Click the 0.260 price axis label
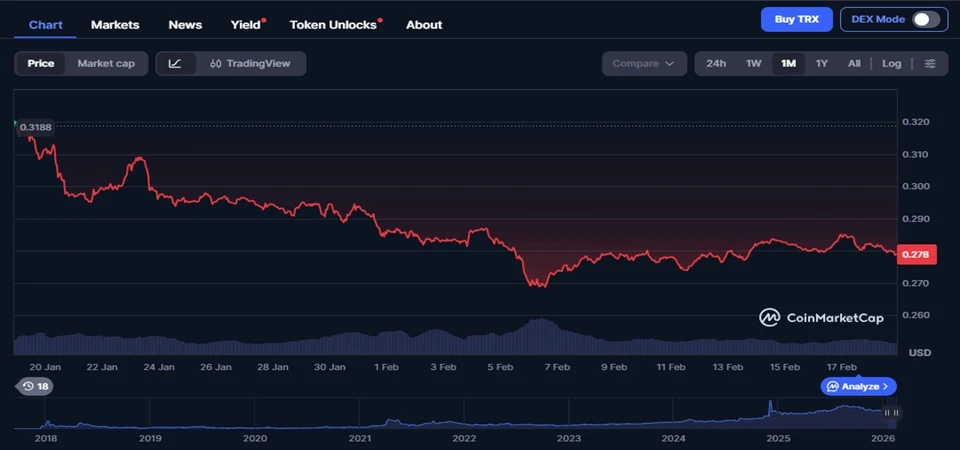 tap(917, 315)
